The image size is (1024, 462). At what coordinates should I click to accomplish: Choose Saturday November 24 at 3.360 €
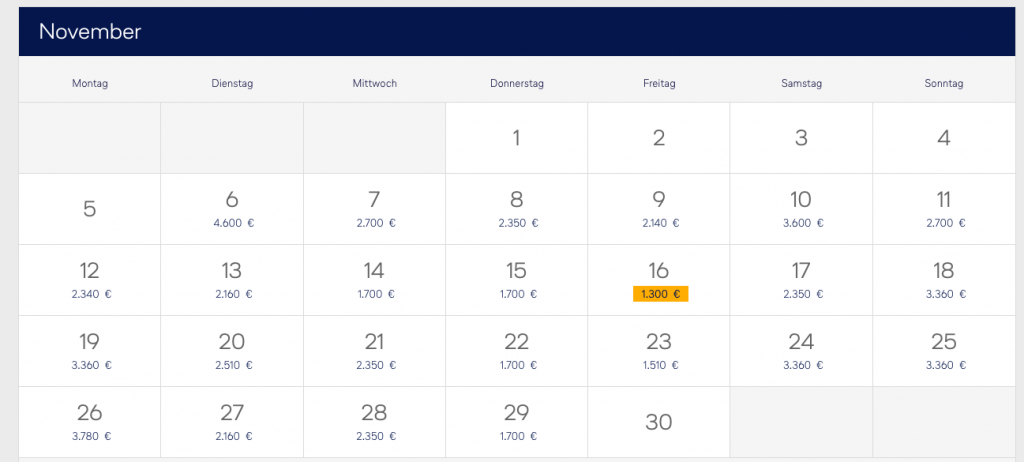tap(801, 351)
